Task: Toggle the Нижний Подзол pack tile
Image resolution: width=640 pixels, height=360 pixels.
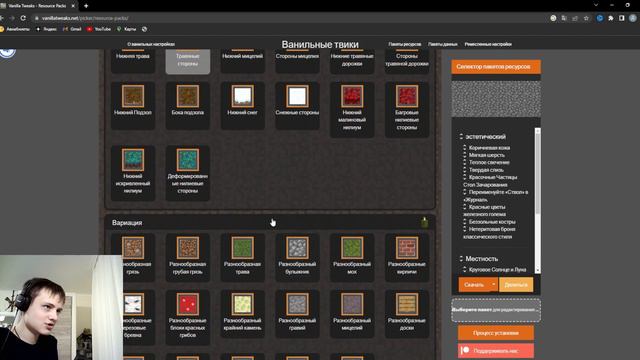Action: 133,105
